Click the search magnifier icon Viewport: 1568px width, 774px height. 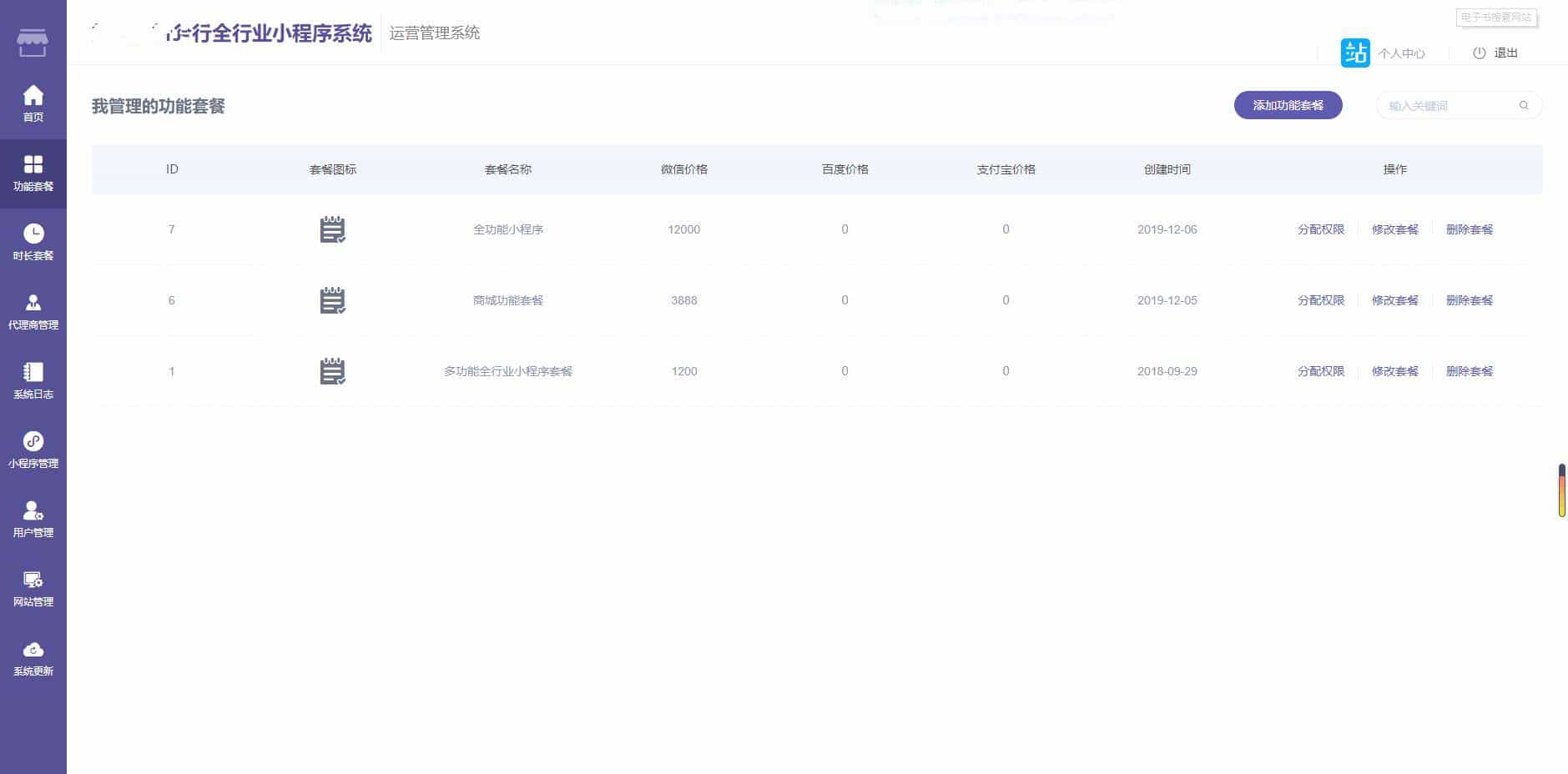(x=1523, y=105)
